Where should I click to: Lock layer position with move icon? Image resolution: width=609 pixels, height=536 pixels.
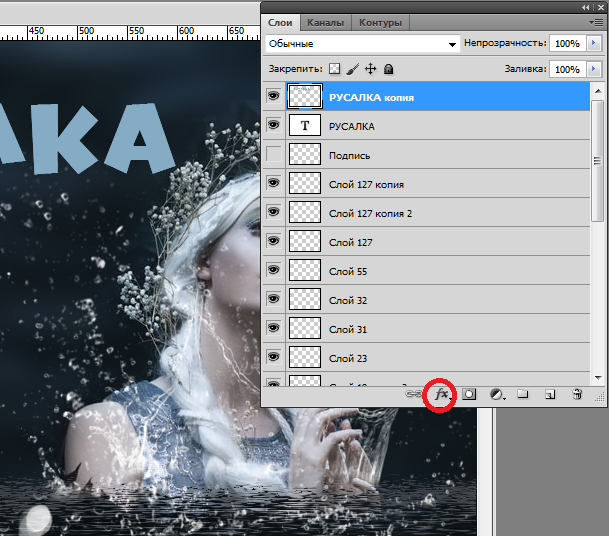tap(370, 69)
